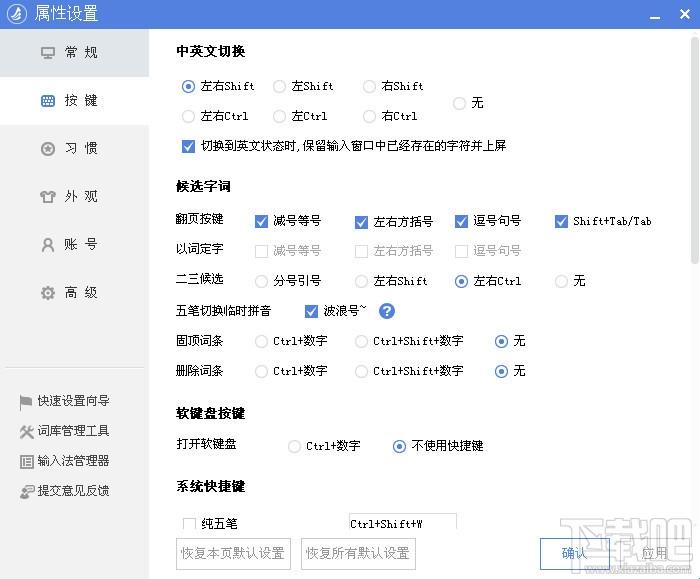Viewport: 700px width, 579px height.
Task: Click the blue question mark help icon
Action: point(387,311)
